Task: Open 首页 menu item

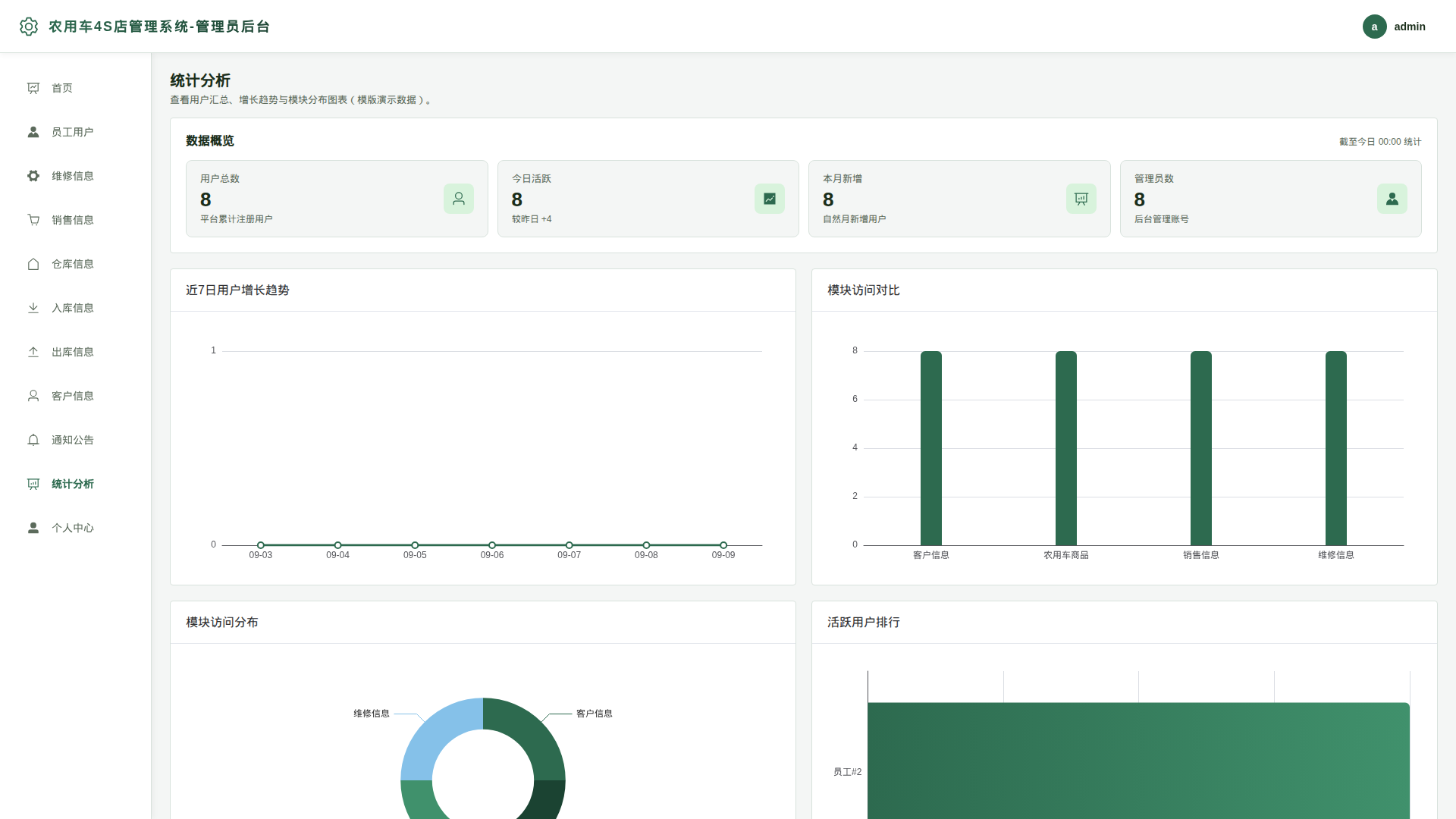Action: [x=75, y=88]
